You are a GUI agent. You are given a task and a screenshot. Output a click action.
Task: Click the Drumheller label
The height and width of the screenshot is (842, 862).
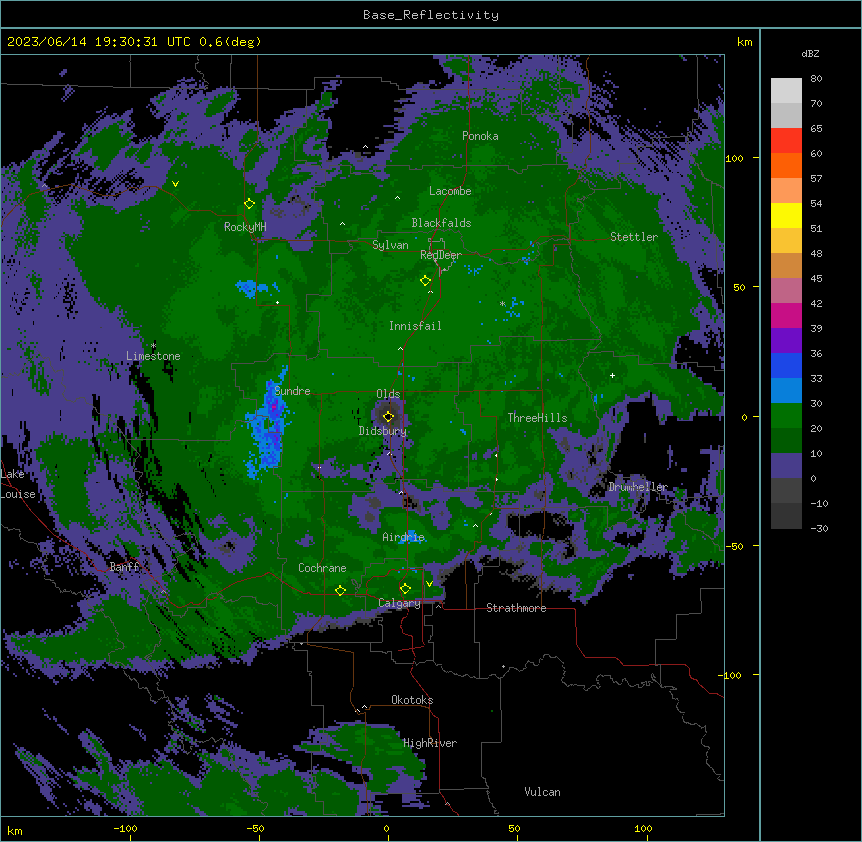pos(638,487)
